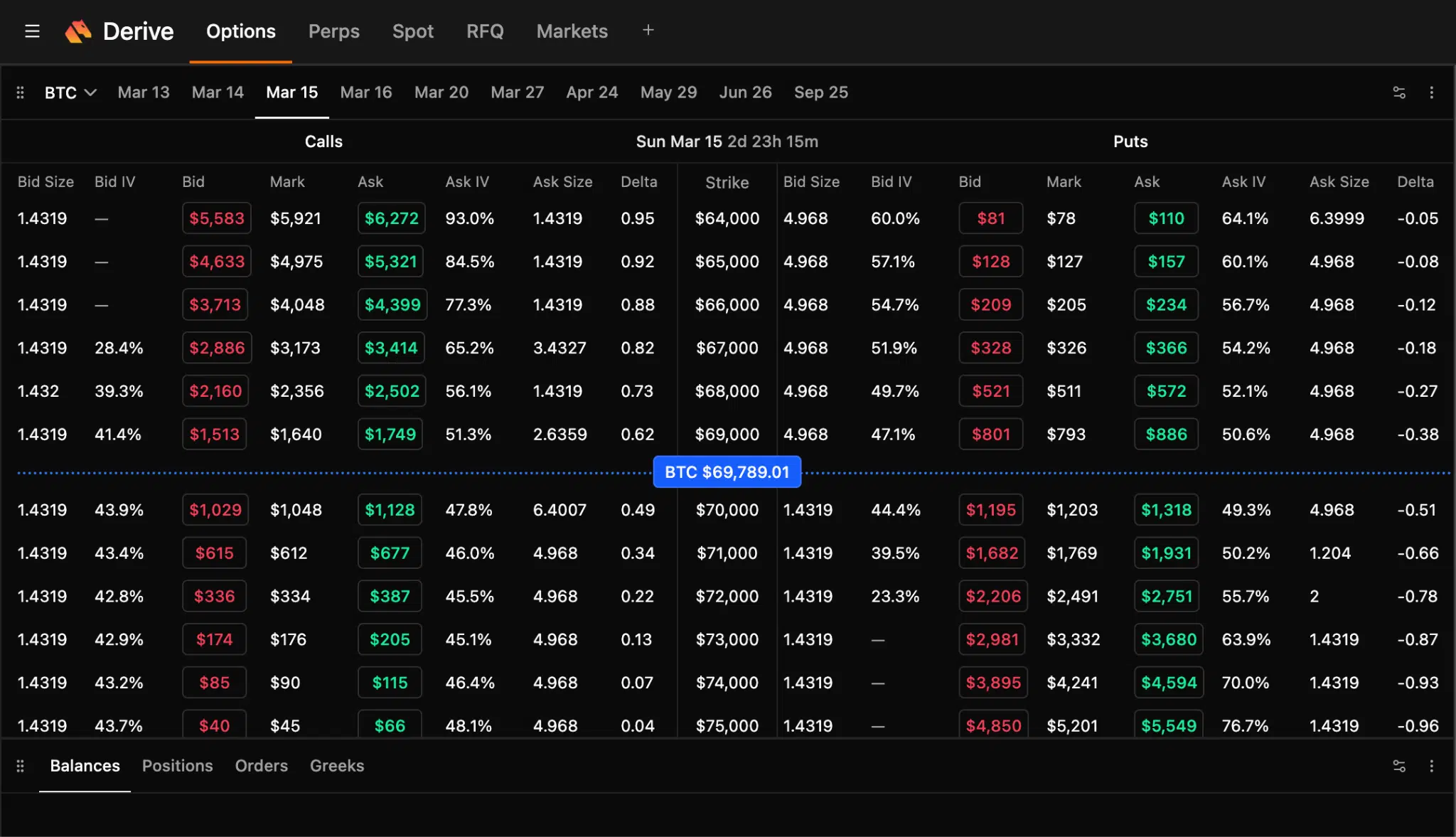Open Balances panel filter settings icon
This screenshot has height=837, width=1456.
1398,766
